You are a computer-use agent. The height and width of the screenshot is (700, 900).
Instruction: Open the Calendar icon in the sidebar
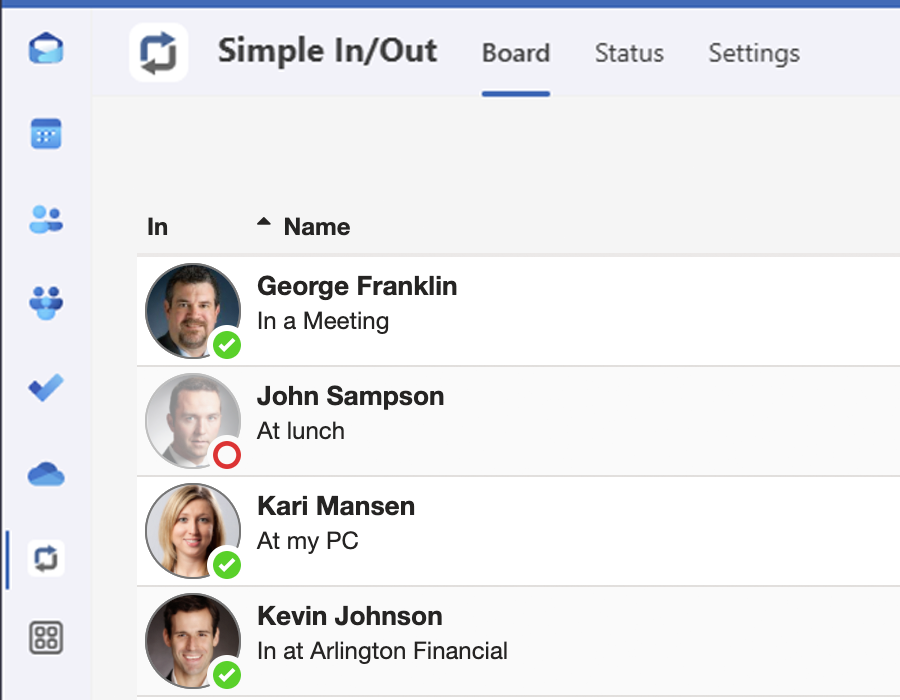(47, 132)
